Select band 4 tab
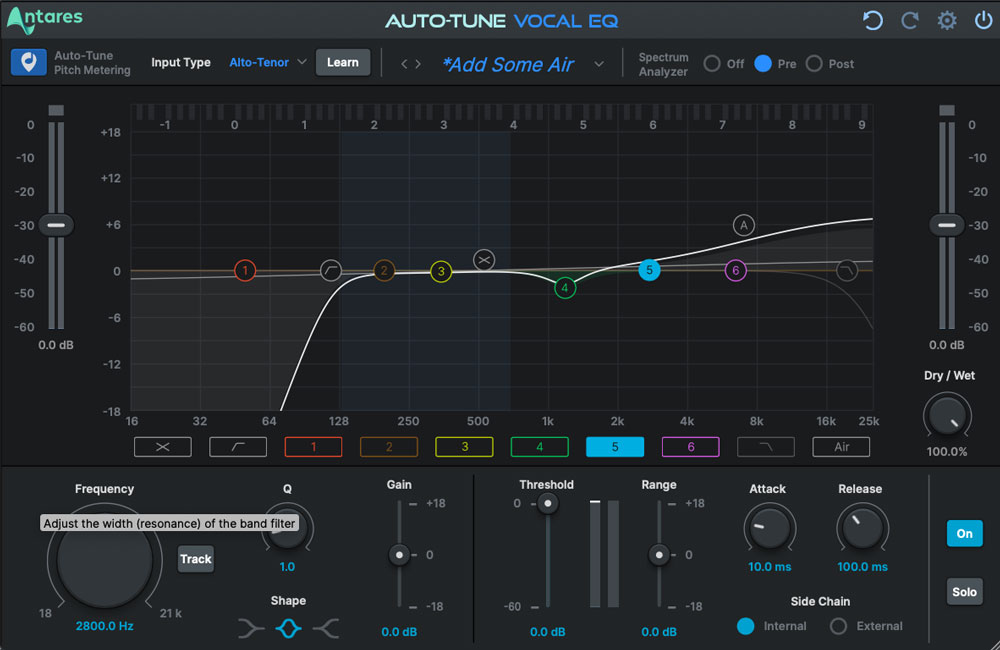 pyautogui.click(x=540, y=447)
